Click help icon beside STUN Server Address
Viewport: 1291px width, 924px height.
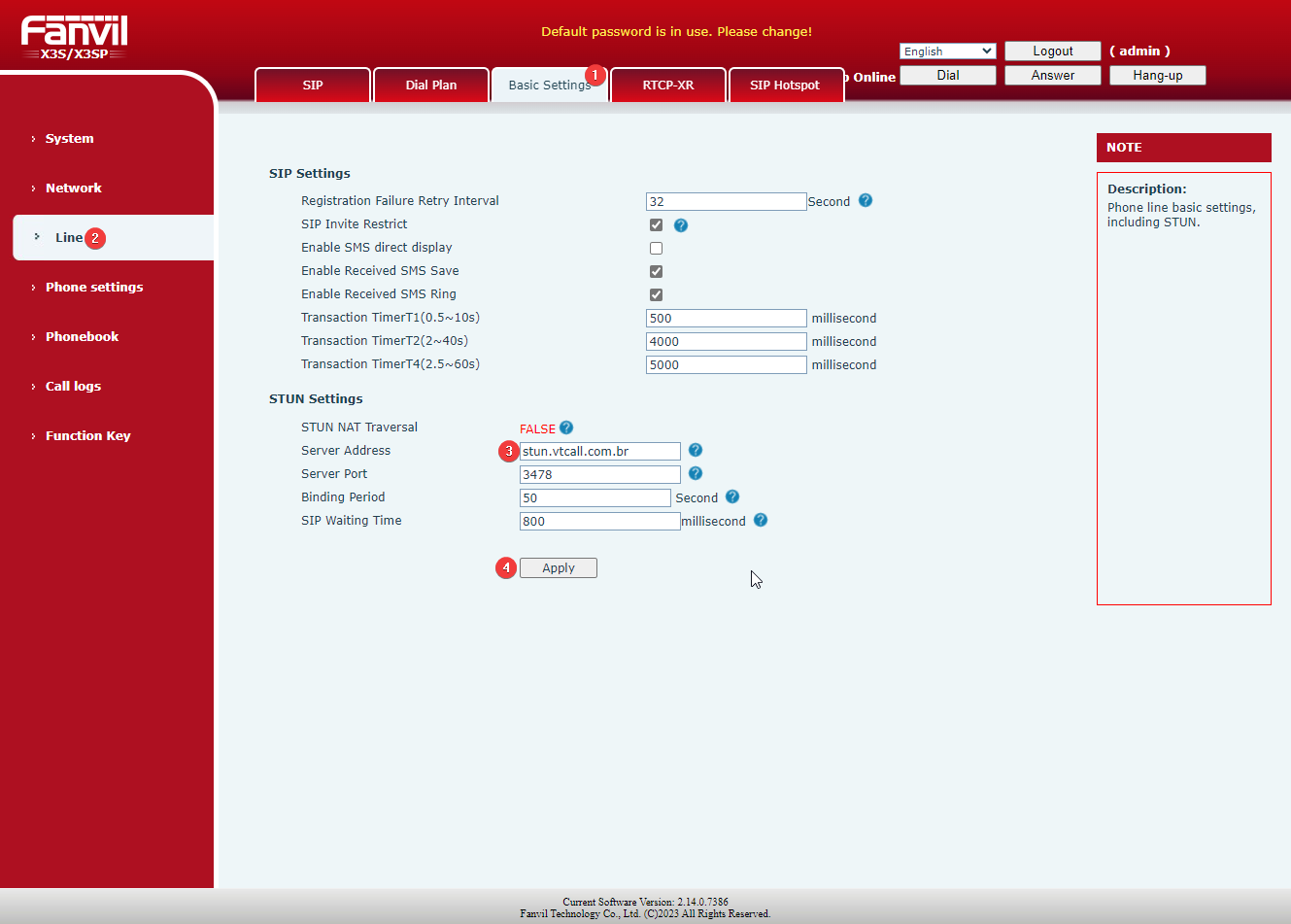click(x=696, y=450)
